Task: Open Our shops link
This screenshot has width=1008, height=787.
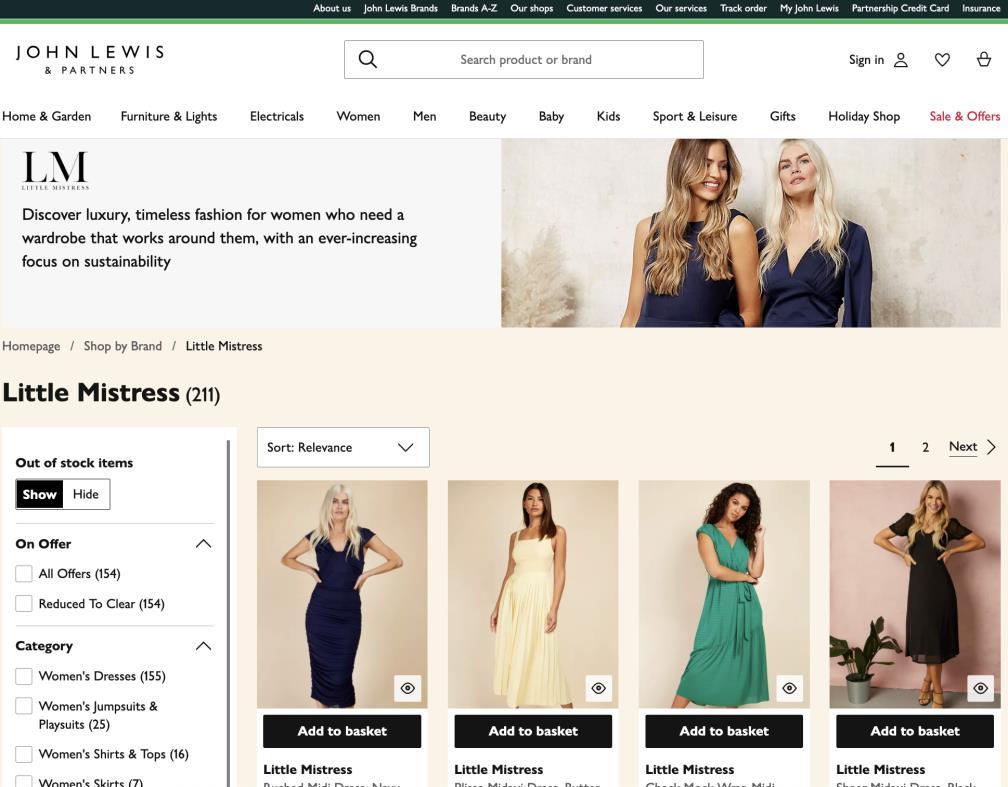Action: [532, 8]
